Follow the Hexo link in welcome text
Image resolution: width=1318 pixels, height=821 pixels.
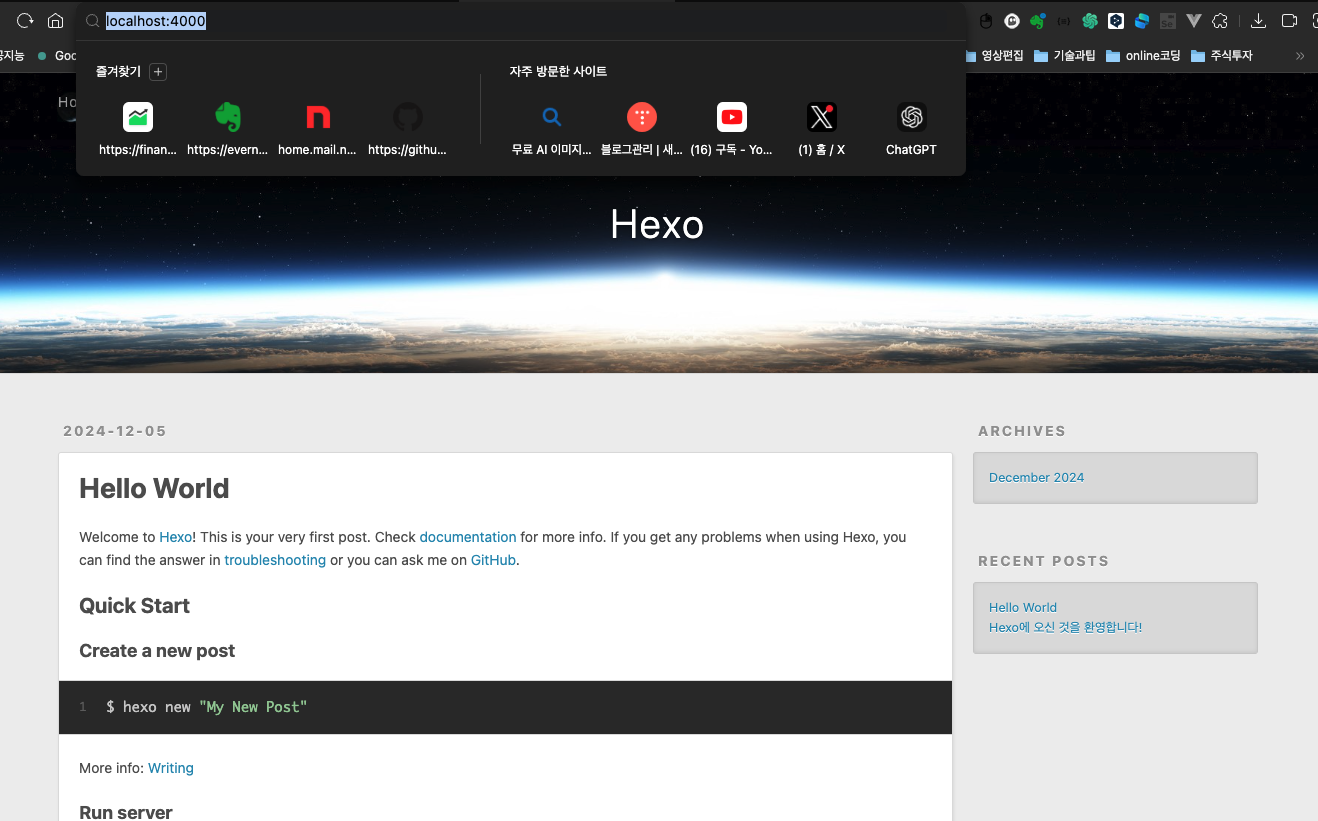pos(176,537)
